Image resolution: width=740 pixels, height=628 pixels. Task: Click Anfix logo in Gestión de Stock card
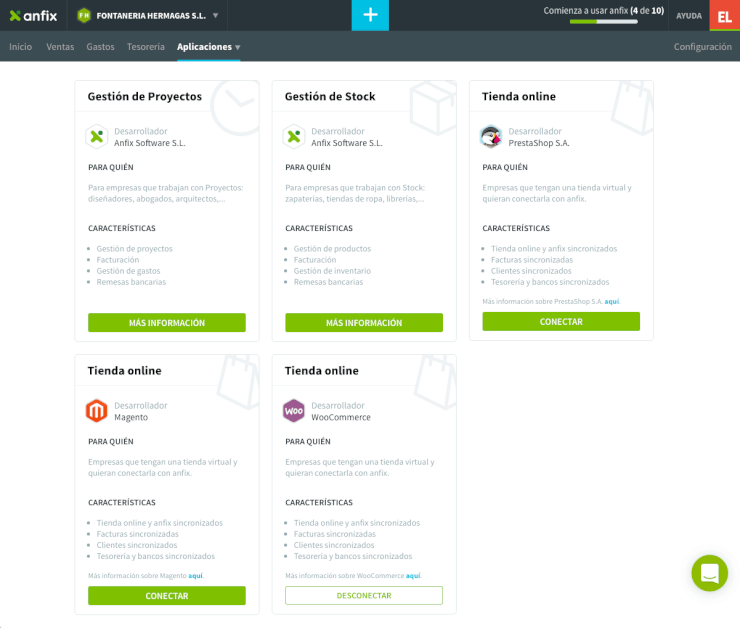click(294, 137)
